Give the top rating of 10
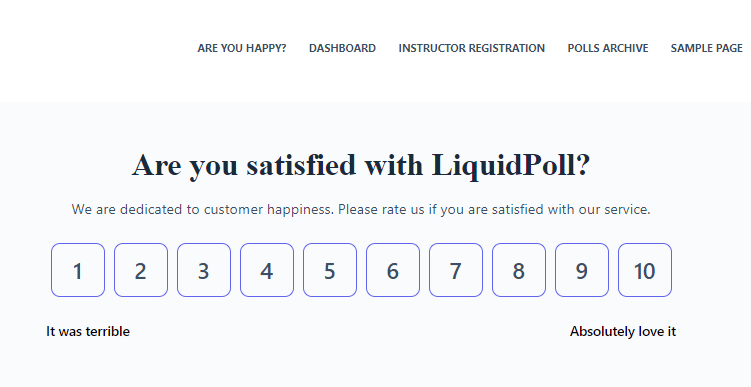The image size is (751, 387). click(645, 270)
